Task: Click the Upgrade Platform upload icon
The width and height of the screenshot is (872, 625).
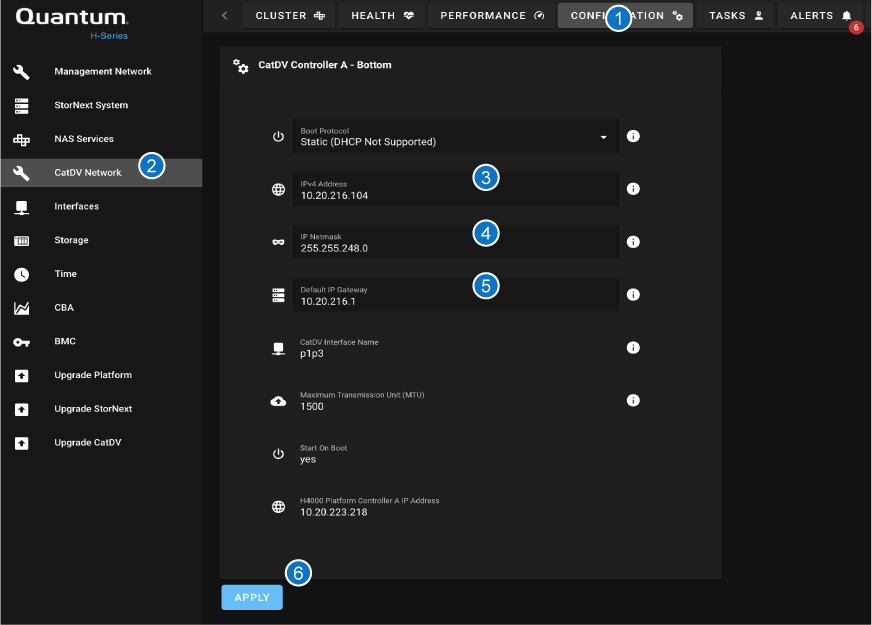Action: coord(21,376)
